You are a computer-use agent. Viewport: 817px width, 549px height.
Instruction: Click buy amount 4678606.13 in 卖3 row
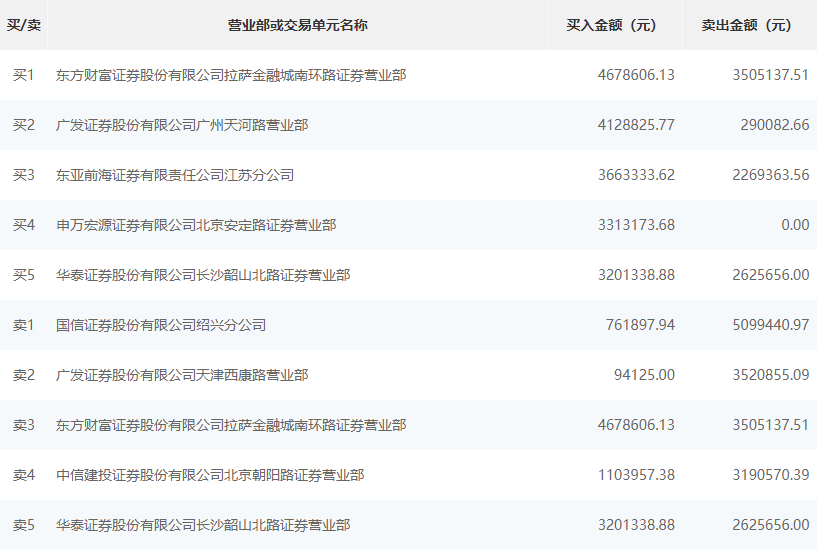click(636, 425)
